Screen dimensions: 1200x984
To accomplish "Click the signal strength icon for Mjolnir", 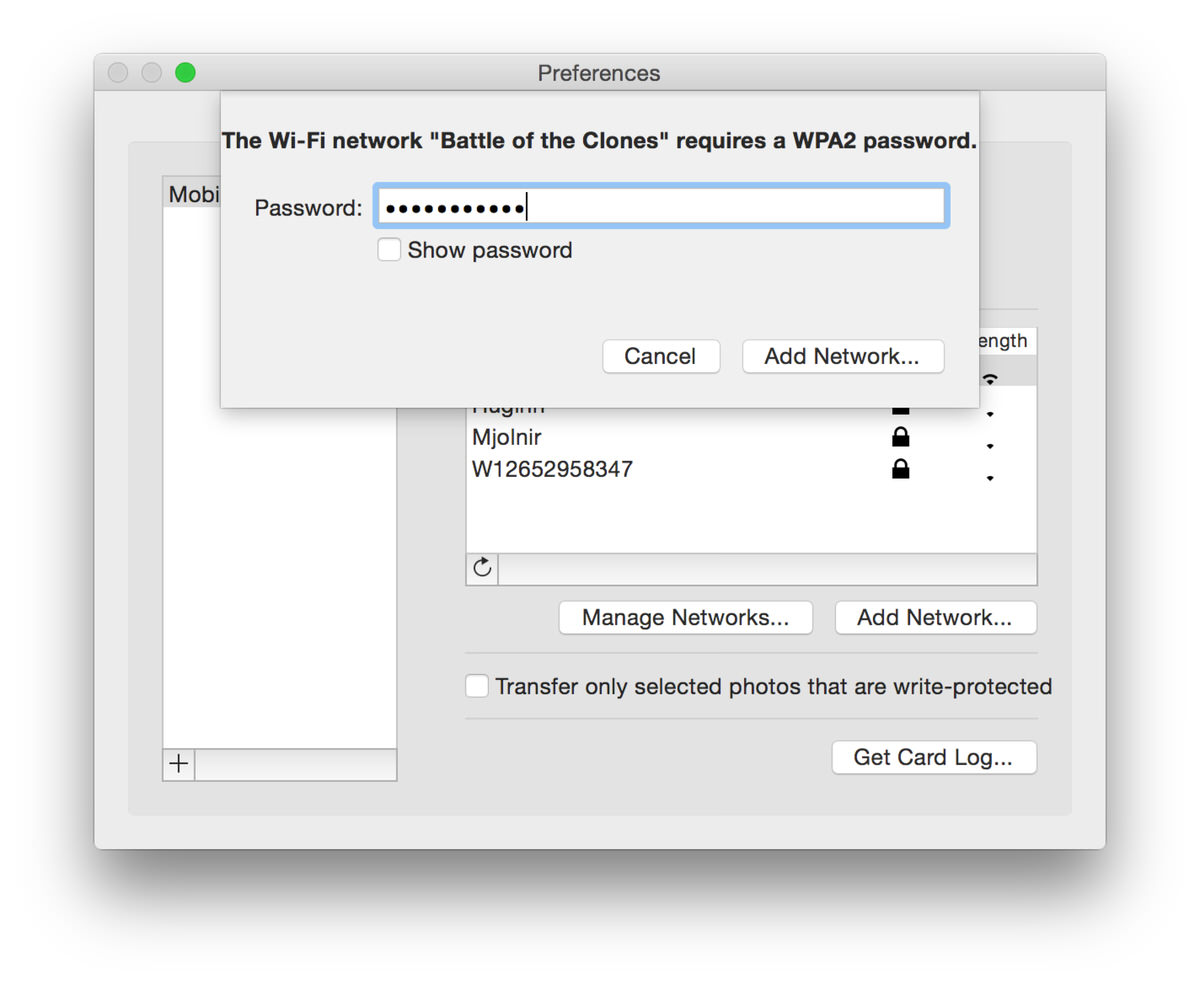I will (x=990, y=446).
